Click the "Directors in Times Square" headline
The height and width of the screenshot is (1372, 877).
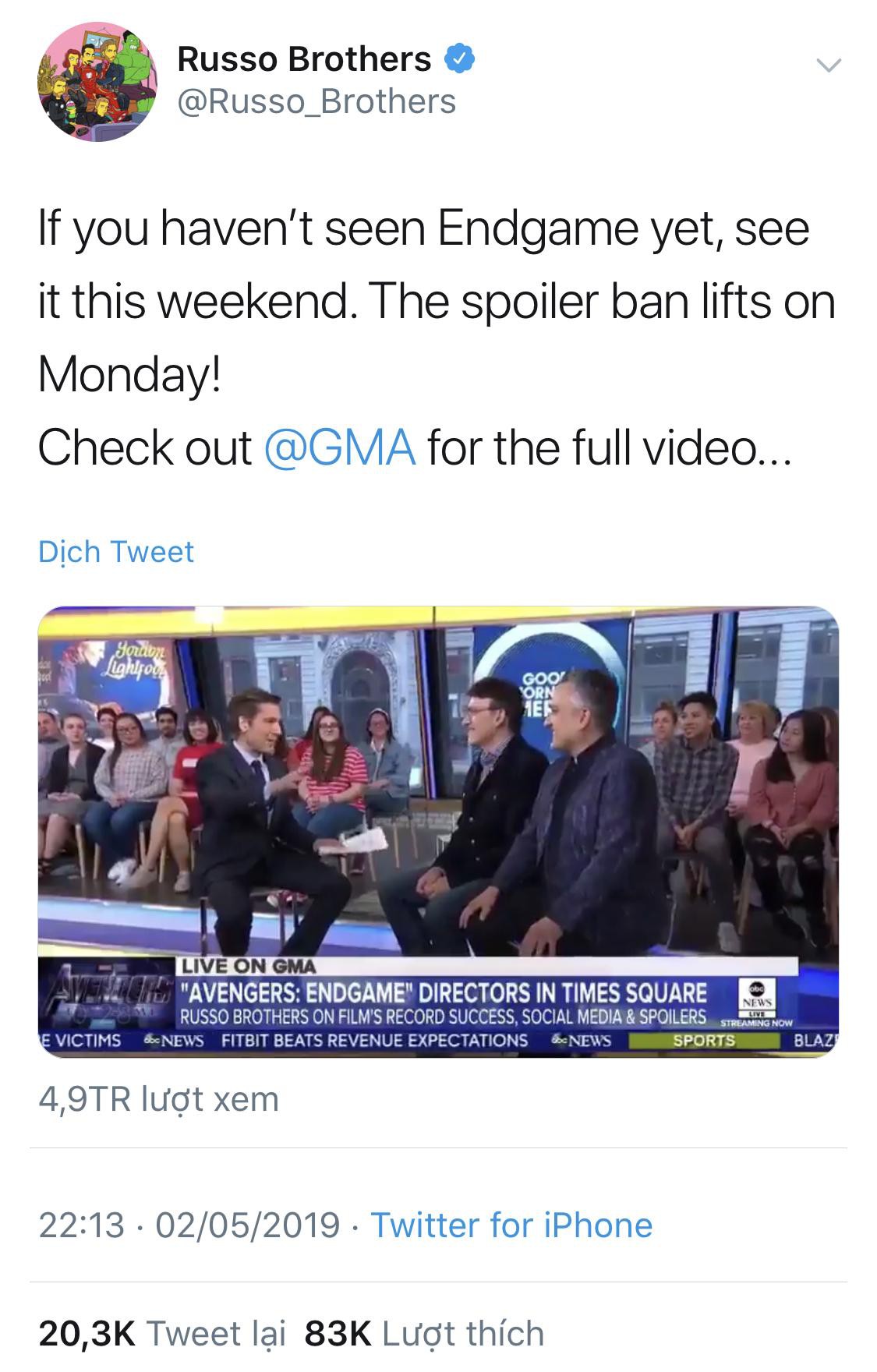[442, 993]
